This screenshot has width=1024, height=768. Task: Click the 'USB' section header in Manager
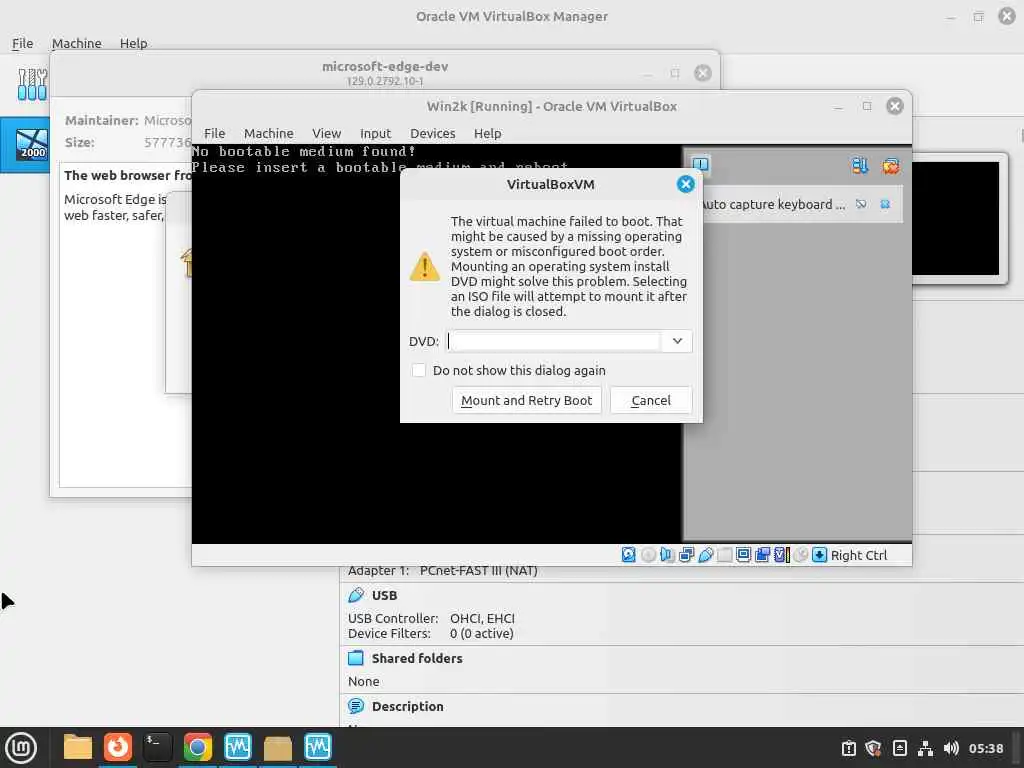384,595
